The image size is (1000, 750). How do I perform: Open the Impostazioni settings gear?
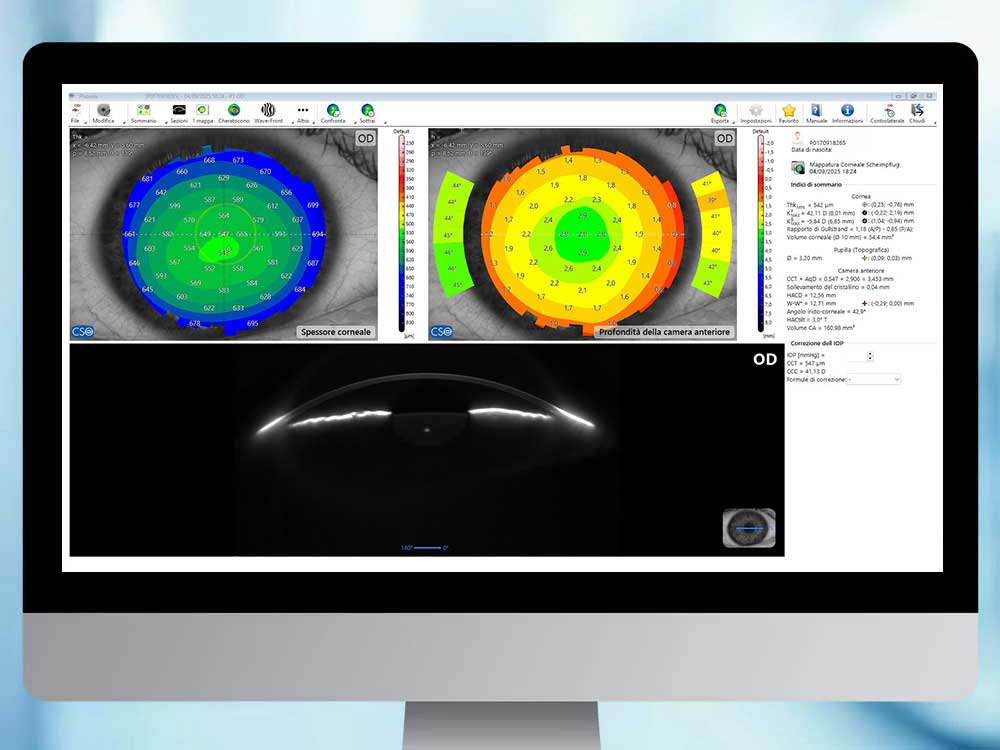pos(756,112)
